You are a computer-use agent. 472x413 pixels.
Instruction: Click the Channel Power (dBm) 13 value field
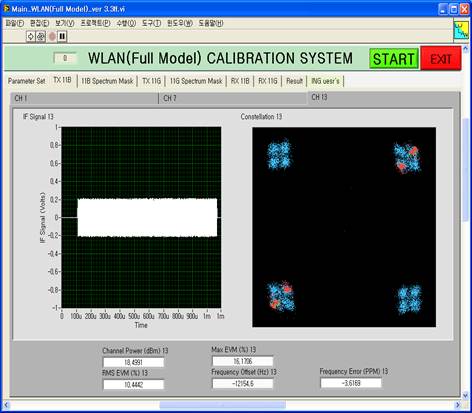[x=133, y=362]
